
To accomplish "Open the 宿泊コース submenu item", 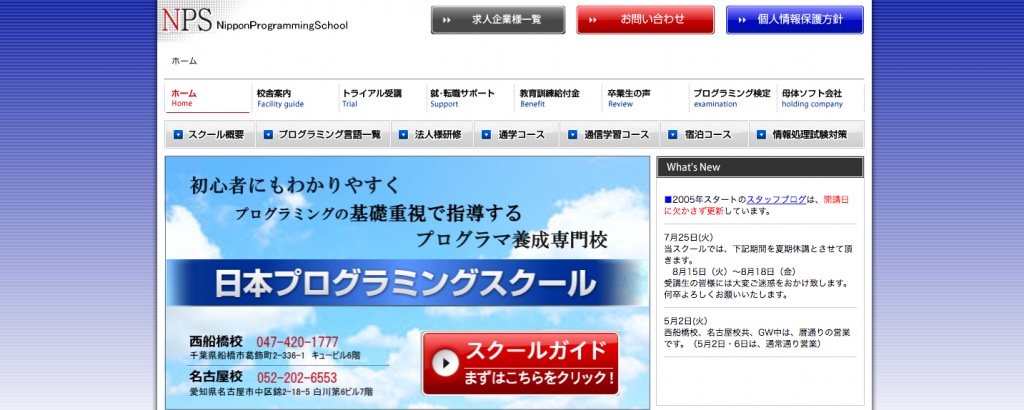I will point(704,134).
